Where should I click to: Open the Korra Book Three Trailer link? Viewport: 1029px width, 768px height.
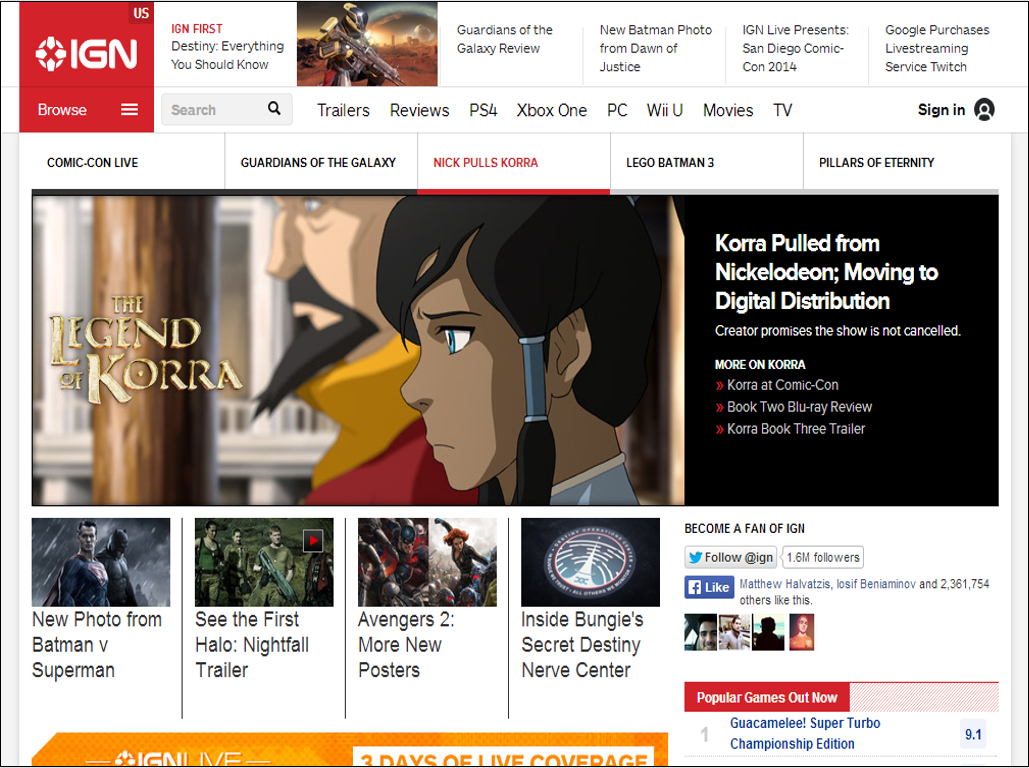(x=795, y=429)
